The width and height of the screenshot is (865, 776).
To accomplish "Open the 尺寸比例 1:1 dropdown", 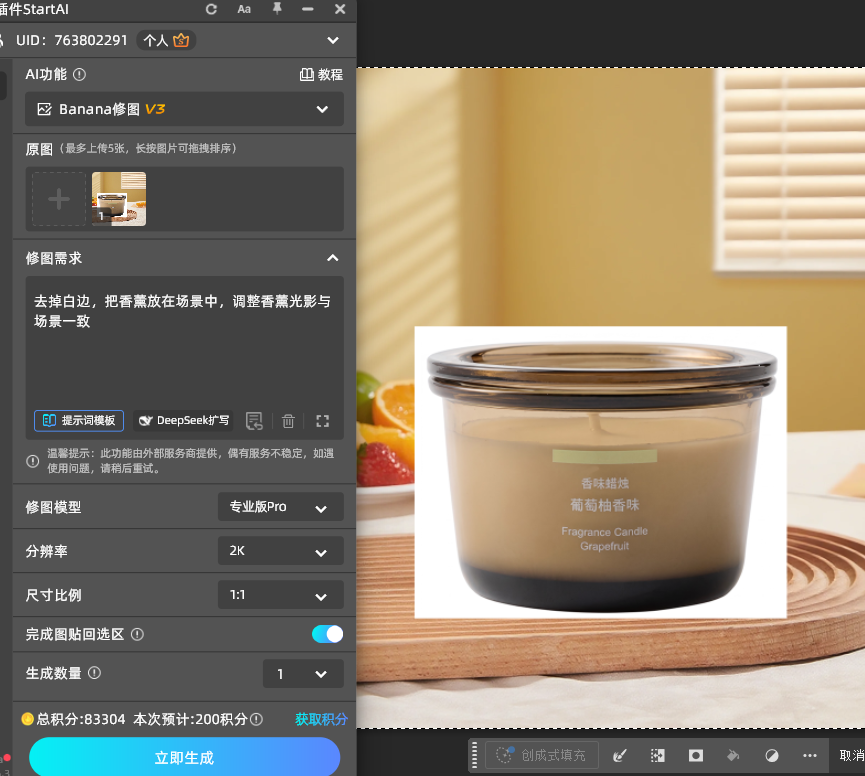I will 281,595.
